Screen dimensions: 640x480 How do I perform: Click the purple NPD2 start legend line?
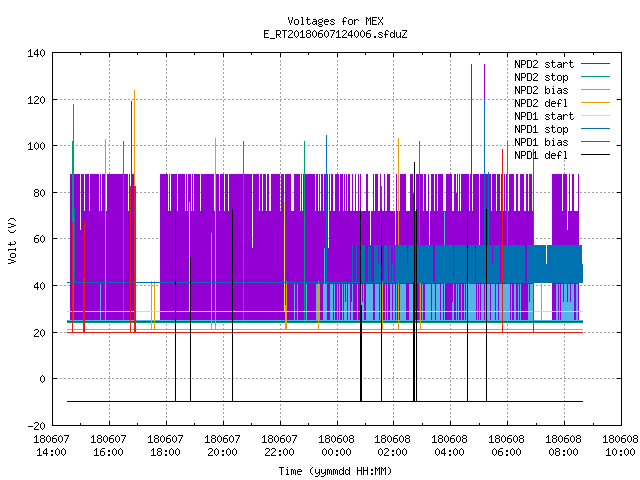(595, 64)
